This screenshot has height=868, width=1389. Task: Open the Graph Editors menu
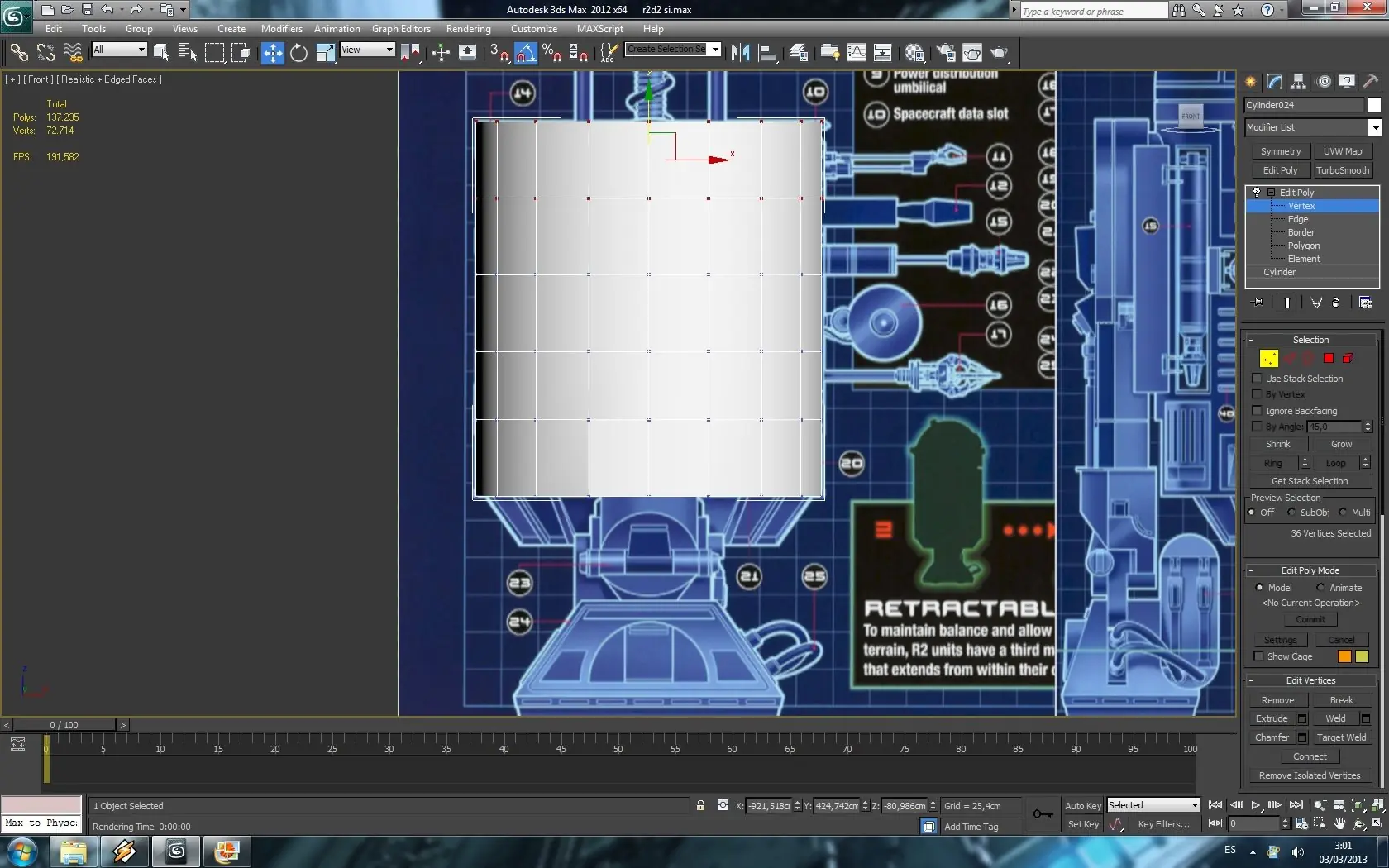tap(401, 29)
